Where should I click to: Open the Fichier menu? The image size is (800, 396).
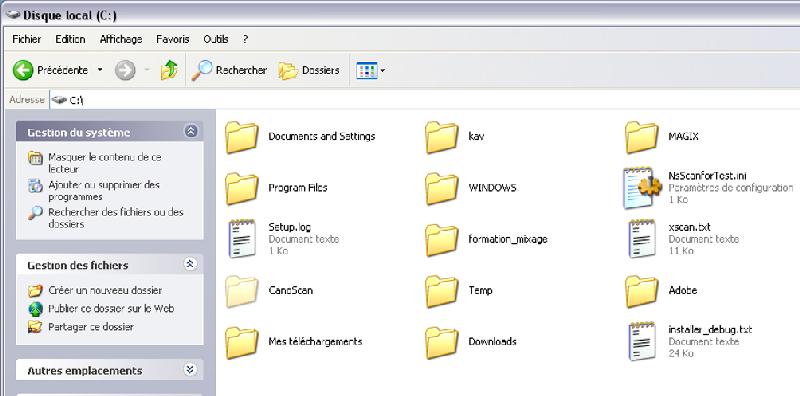27,39
